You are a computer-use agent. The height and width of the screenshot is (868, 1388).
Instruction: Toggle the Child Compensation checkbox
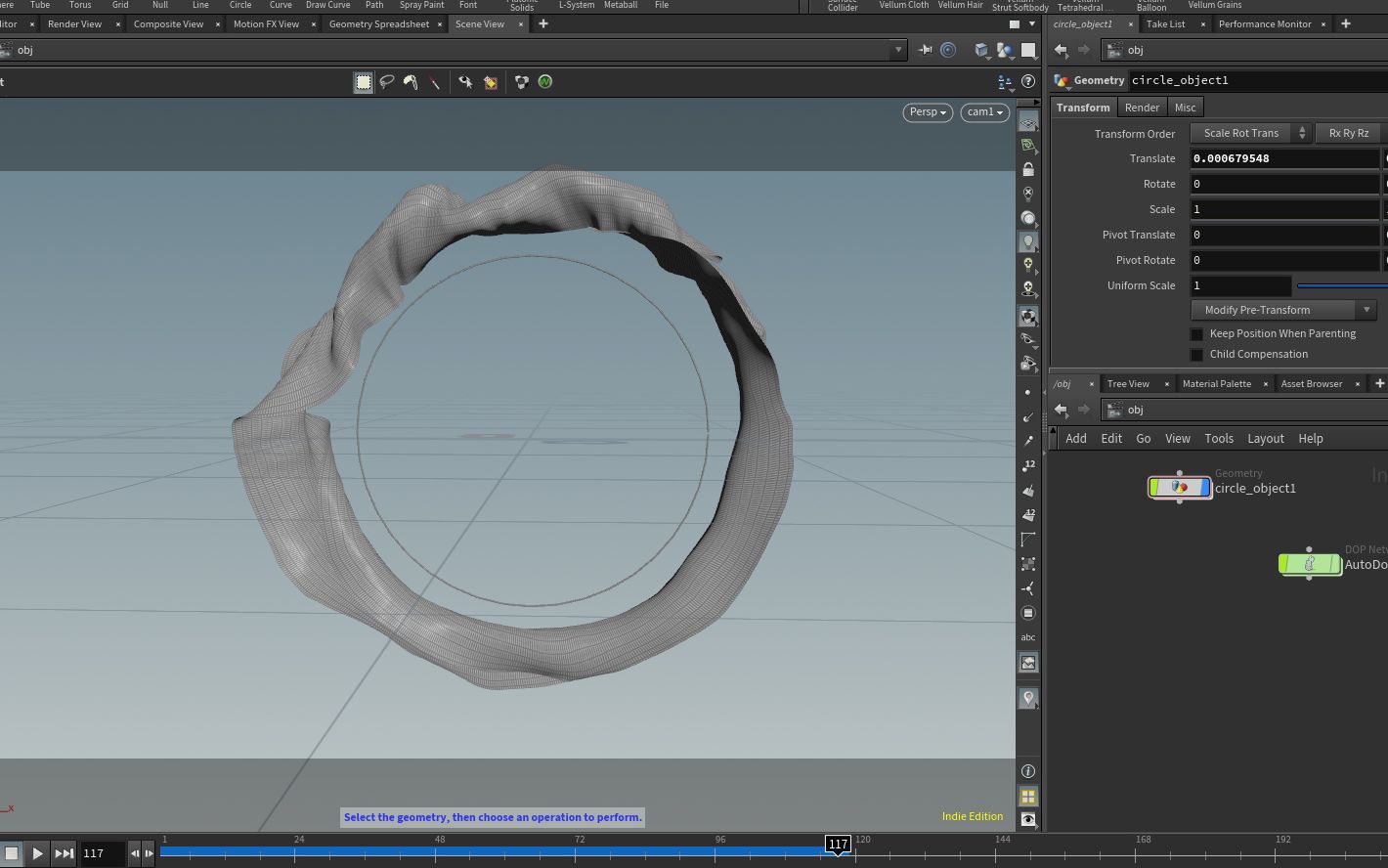[1196, 355]
